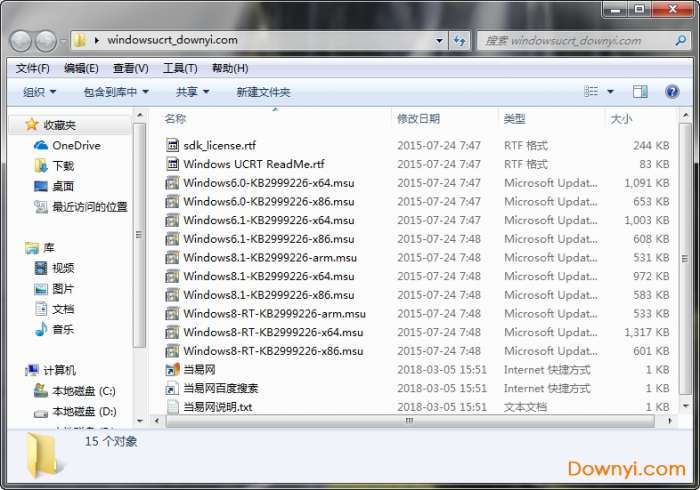Click the search magnifier icon
The height and width of the screenshot is (490, 700).
[680, 41]
